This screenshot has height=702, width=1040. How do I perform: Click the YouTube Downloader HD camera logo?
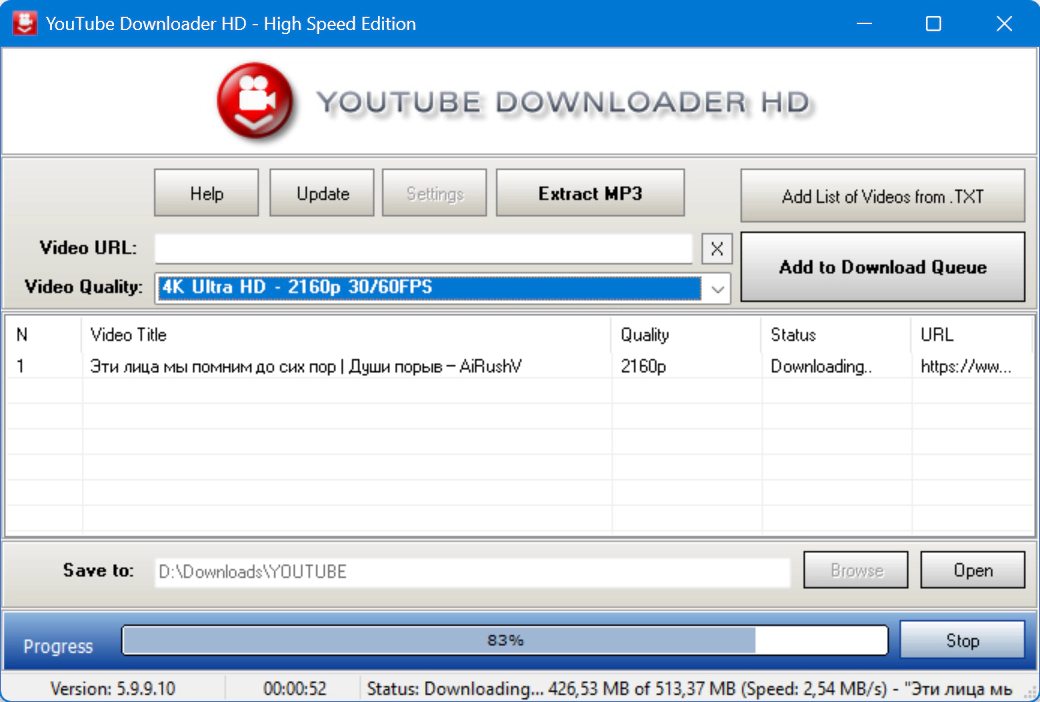(x=255, y=102)
